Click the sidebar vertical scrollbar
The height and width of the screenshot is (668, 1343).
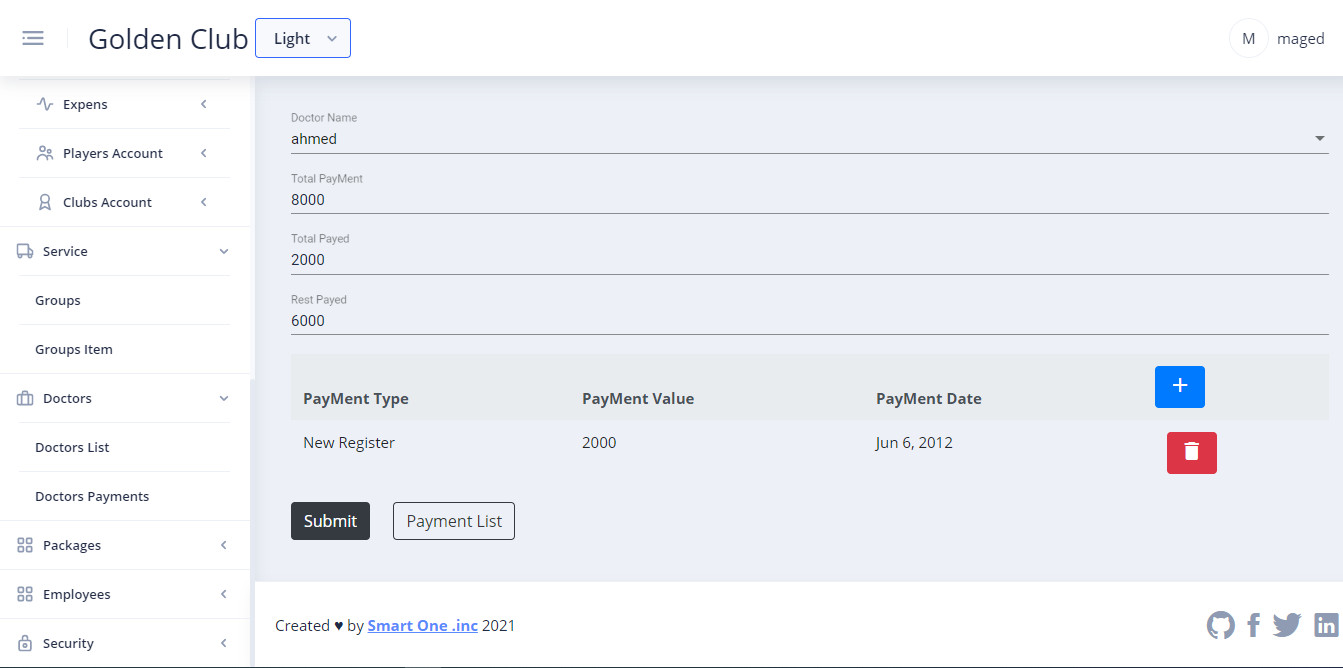pyautogui.click(x=252, y=523)
